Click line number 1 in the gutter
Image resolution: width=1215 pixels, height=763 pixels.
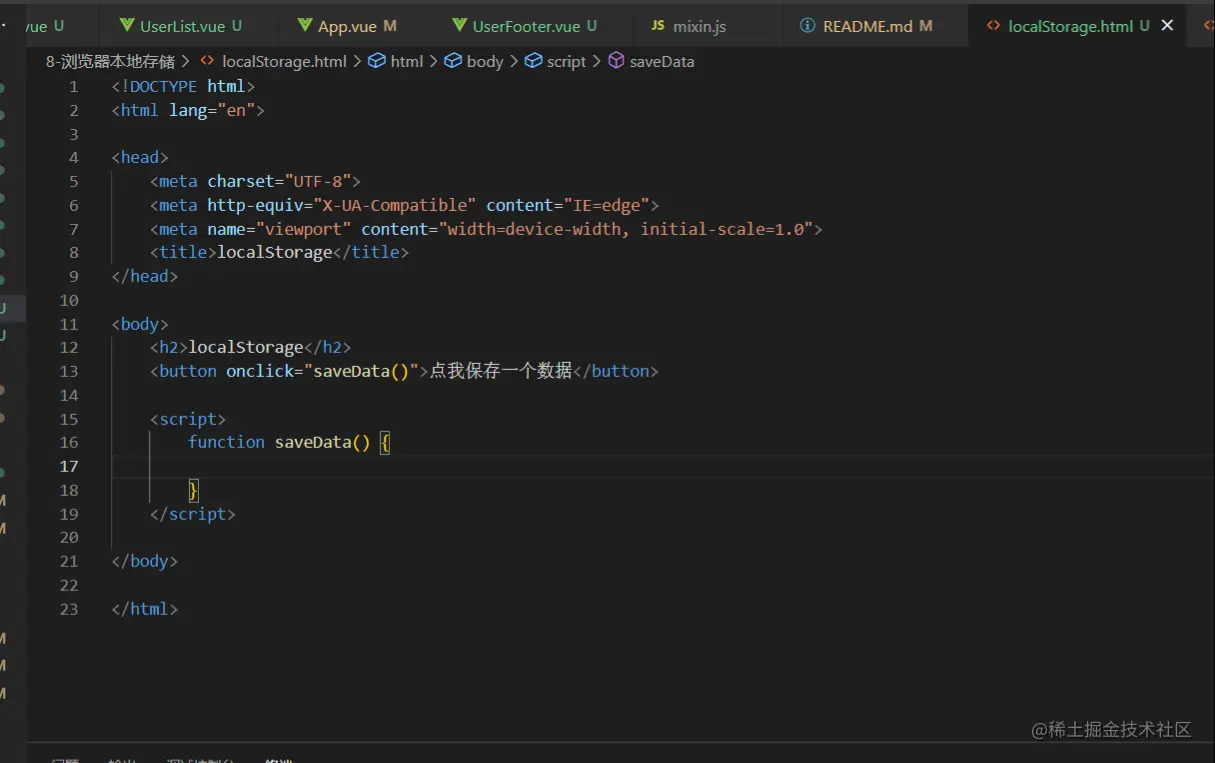[x=73, y=87]
